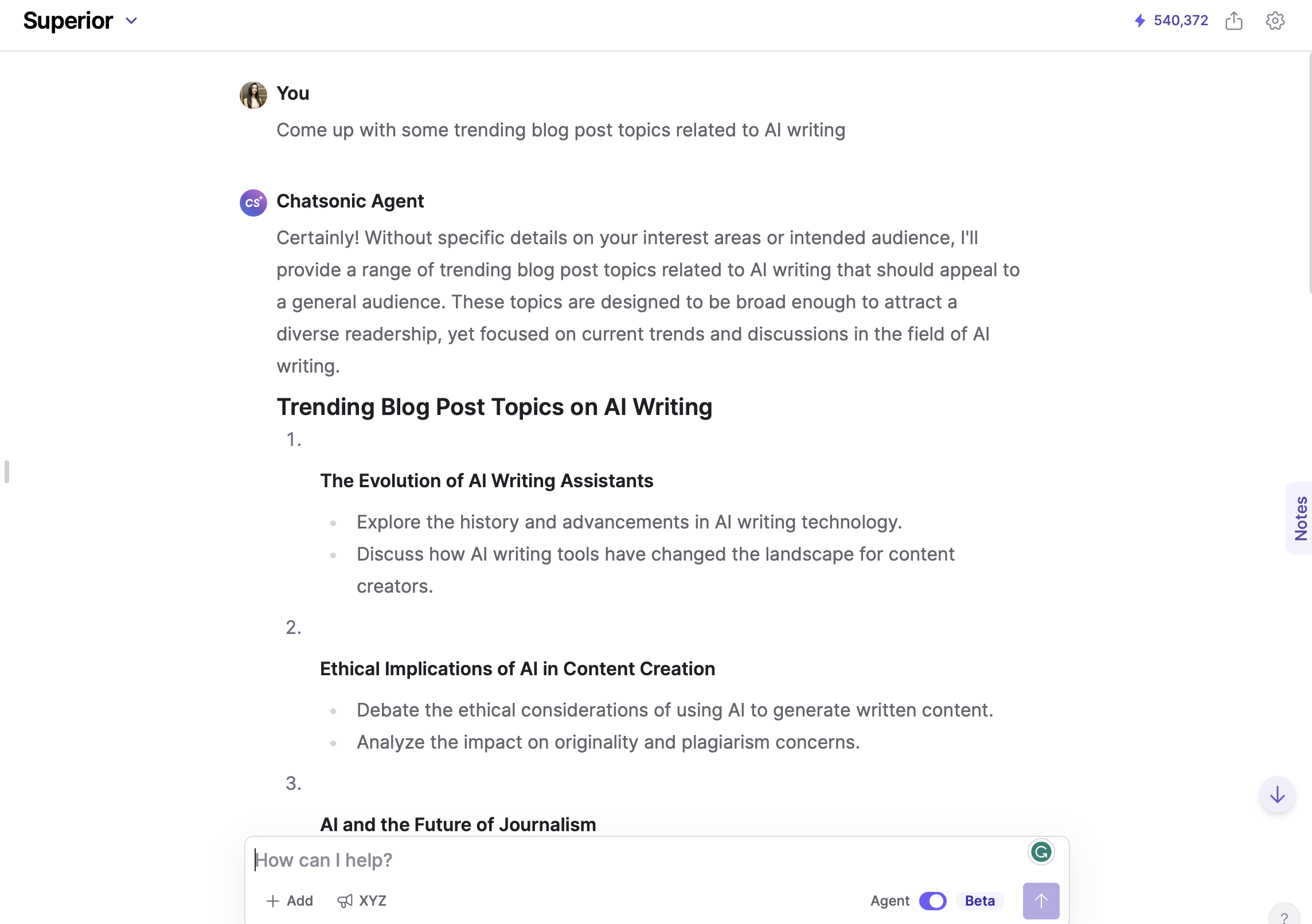Open the Notes side panel tab
Viewport: 1312px width, 924px height.
point(1300,518)
